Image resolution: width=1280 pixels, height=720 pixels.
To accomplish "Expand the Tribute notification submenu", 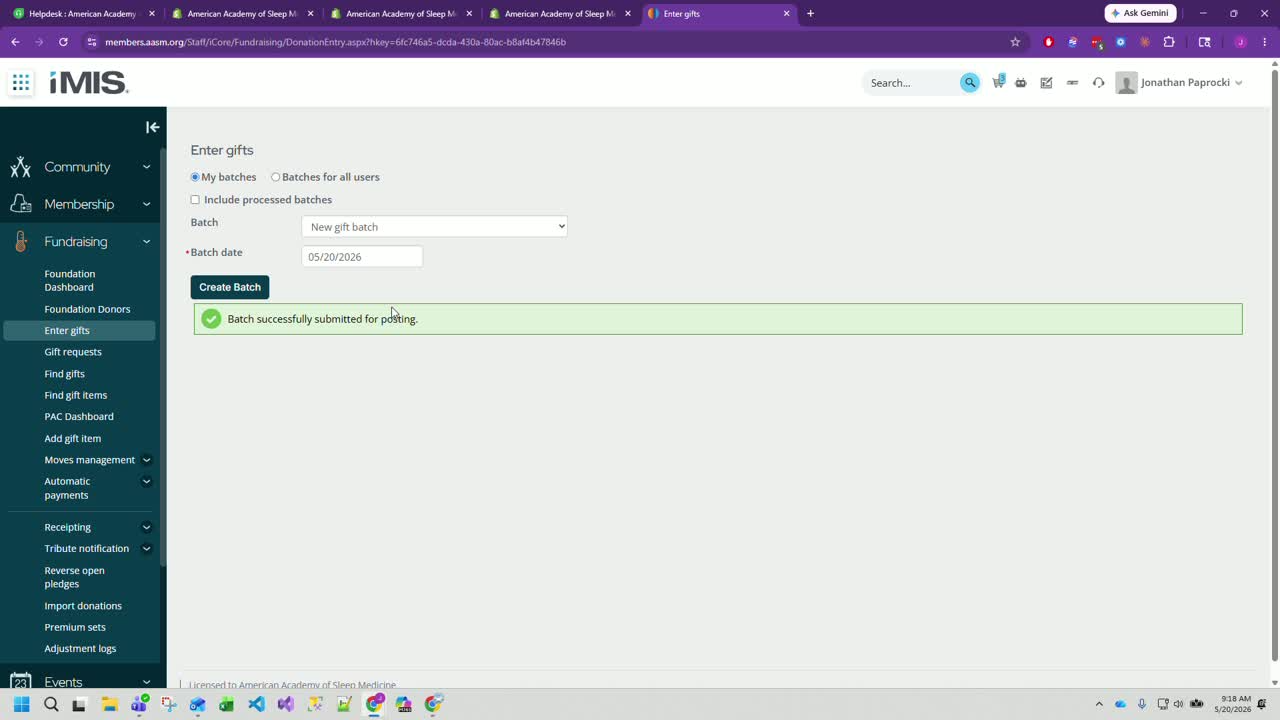I will click(x=146, y=549).
